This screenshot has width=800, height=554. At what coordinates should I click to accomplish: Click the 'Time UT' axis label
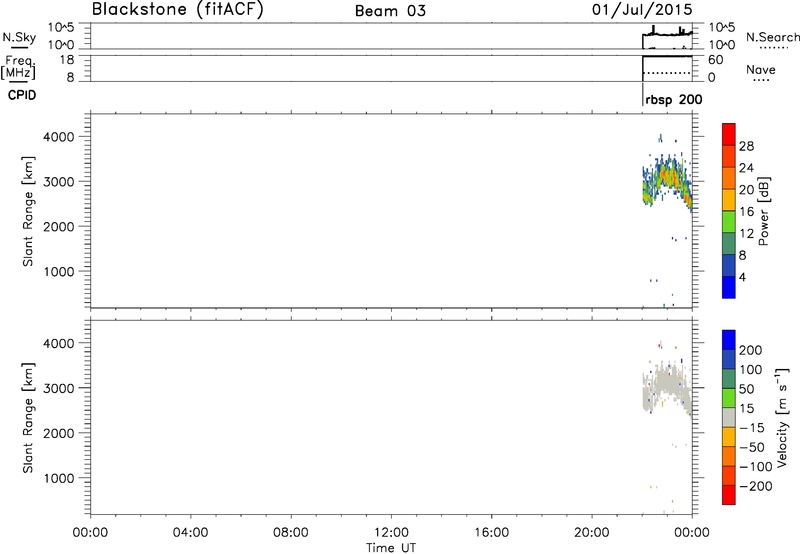pyautogui.click(x=391, y=548)
